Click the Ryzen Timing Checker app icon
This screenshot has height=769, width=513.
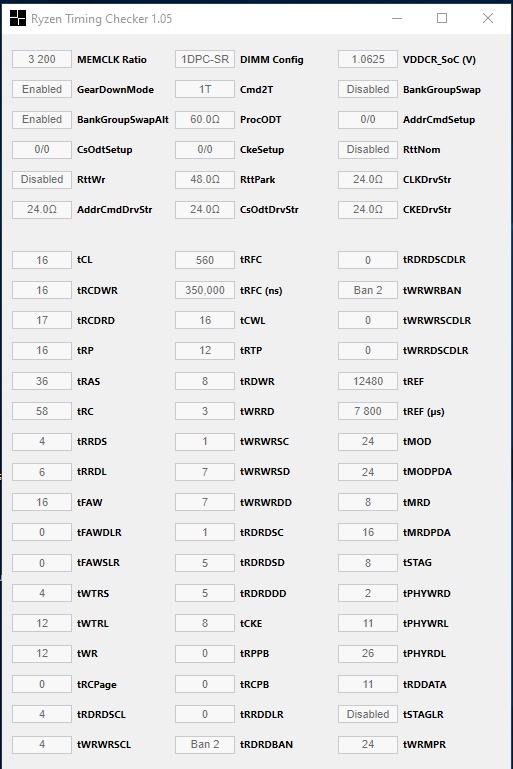click(18, 18)
